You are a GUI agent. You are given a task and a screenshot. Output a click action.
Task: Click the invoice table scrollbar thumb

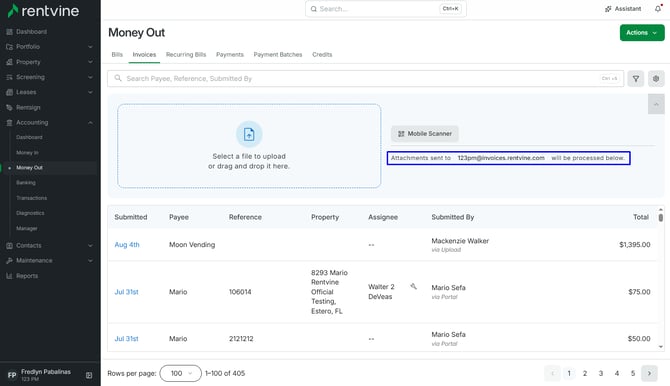tap(661, 218)
